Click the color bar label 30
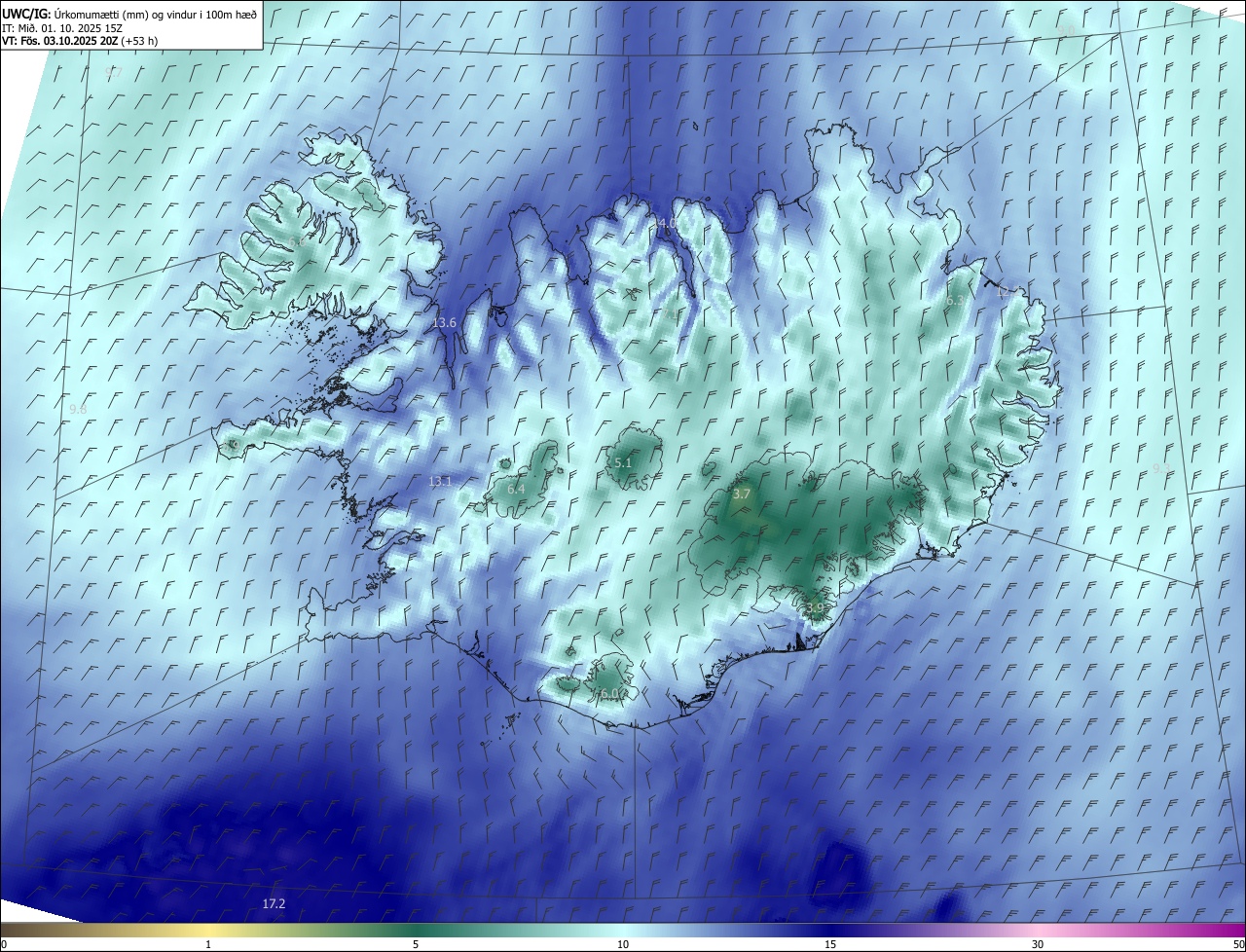Image resolution: width=1246 pixels, height=952 pixels. (x=1038, y=944)
